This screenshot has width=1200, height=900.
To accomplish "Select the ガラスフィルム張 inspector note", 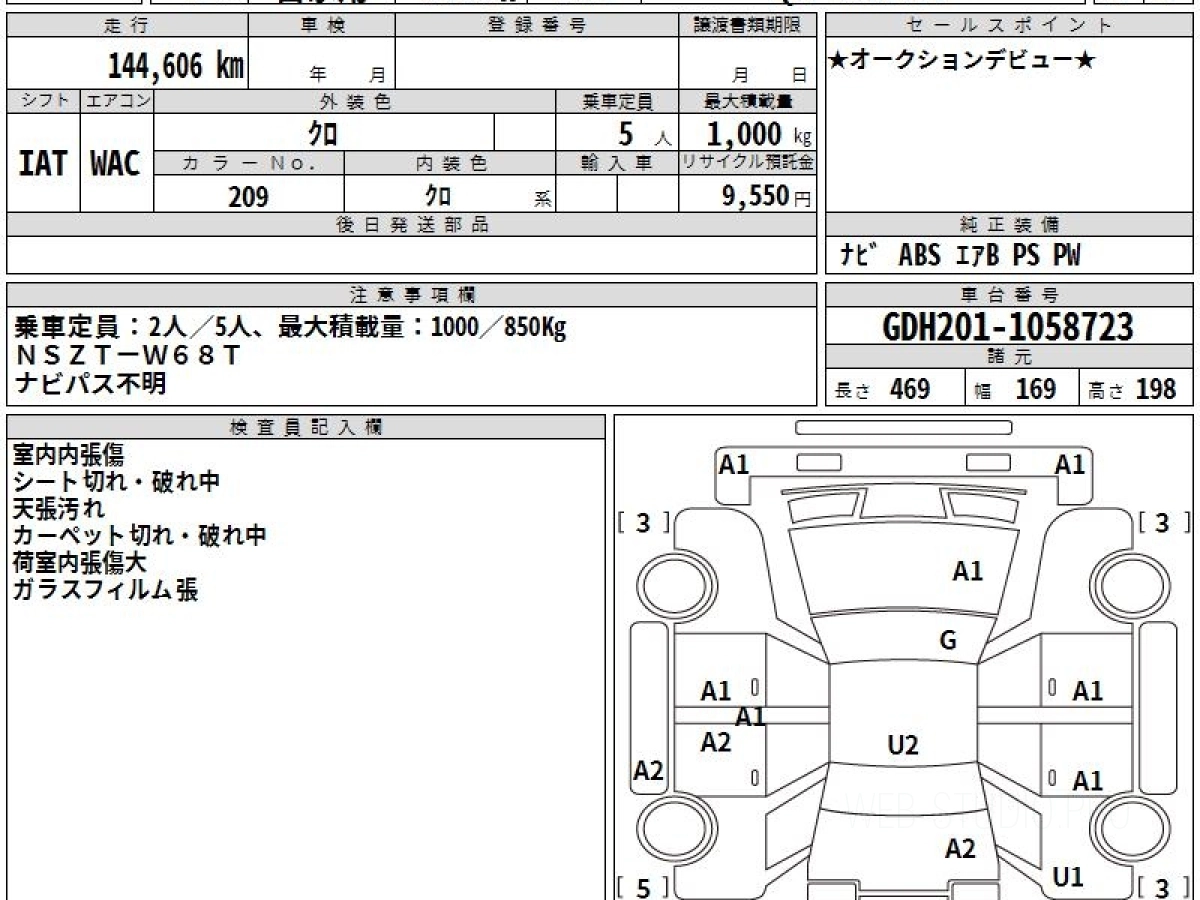I will (x=105, y=590).
